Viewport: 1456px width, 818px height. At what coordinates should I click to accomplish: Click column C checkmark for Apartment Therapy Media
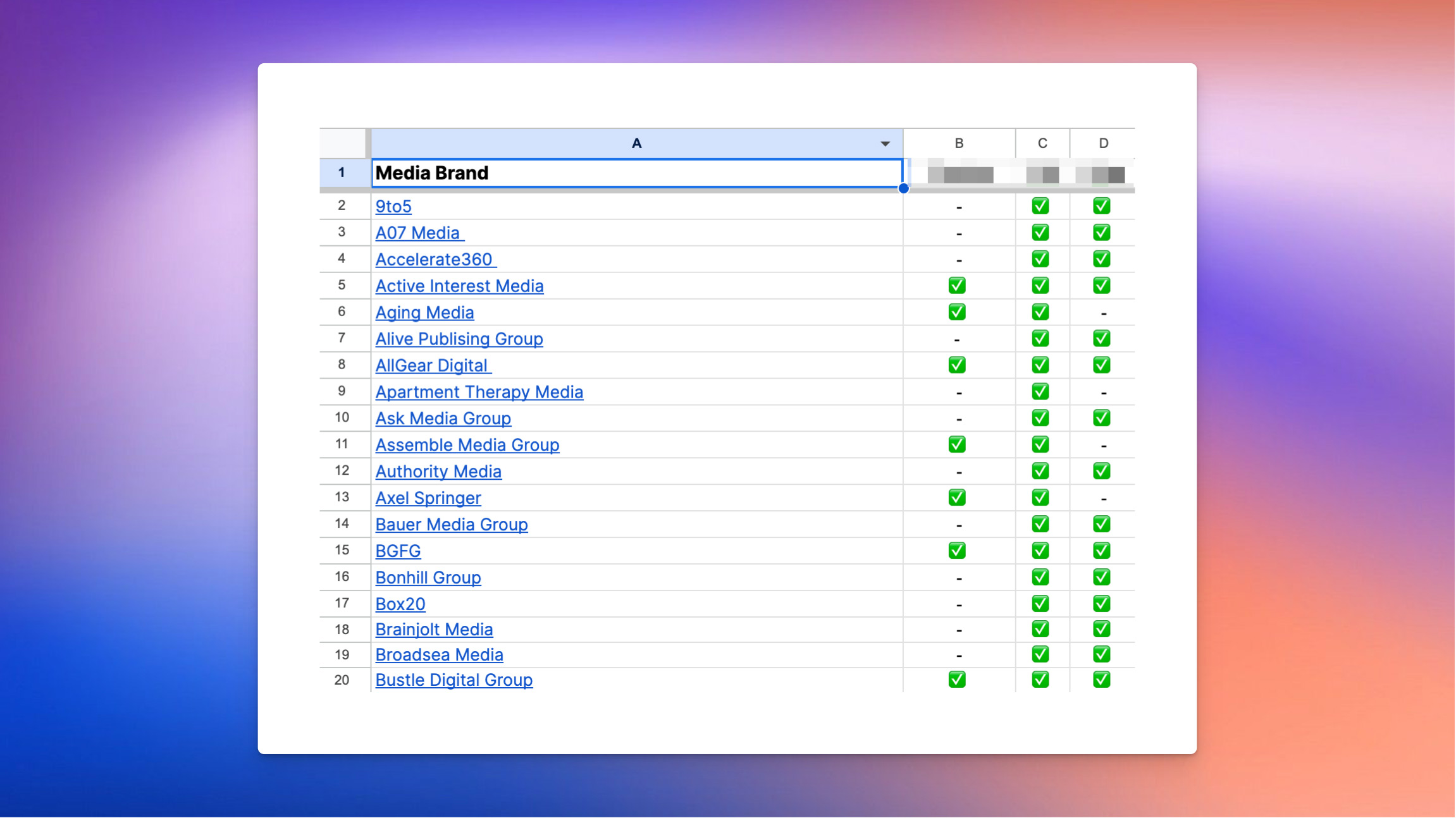(1040, 392)
